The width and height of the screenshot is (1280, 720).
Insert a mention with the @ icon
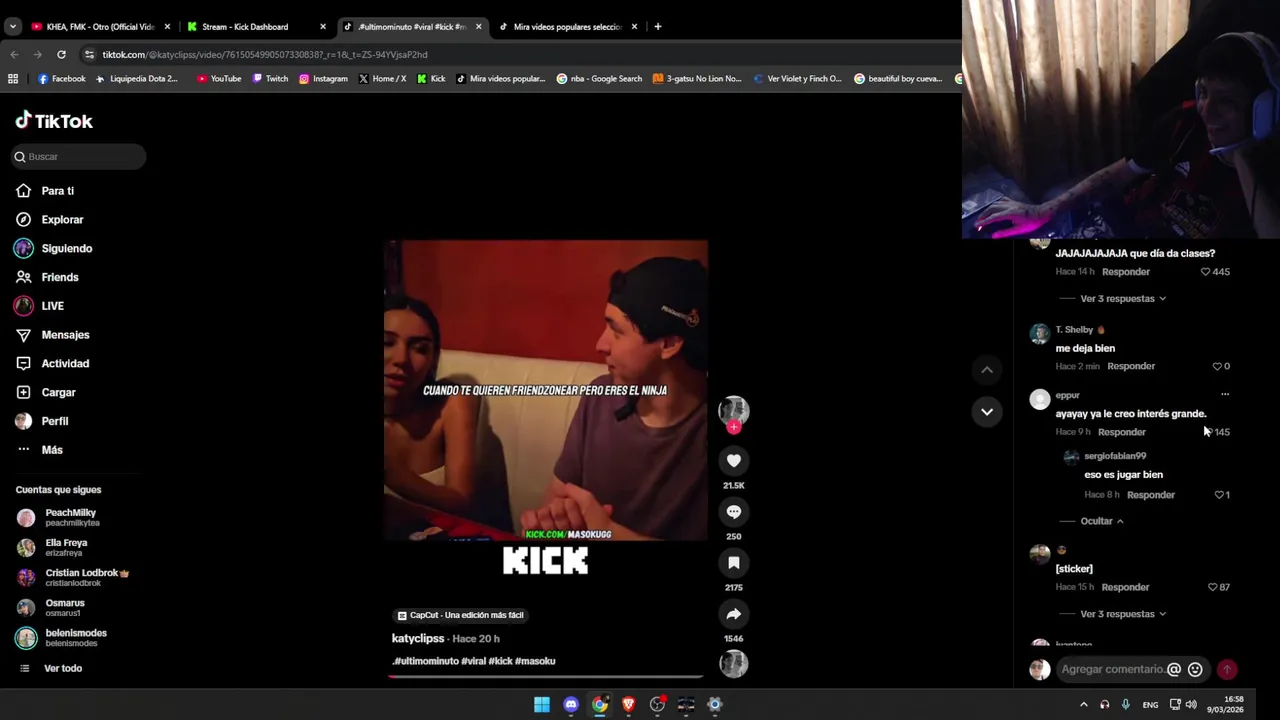pyautogui.click(x=1174, y=670)
